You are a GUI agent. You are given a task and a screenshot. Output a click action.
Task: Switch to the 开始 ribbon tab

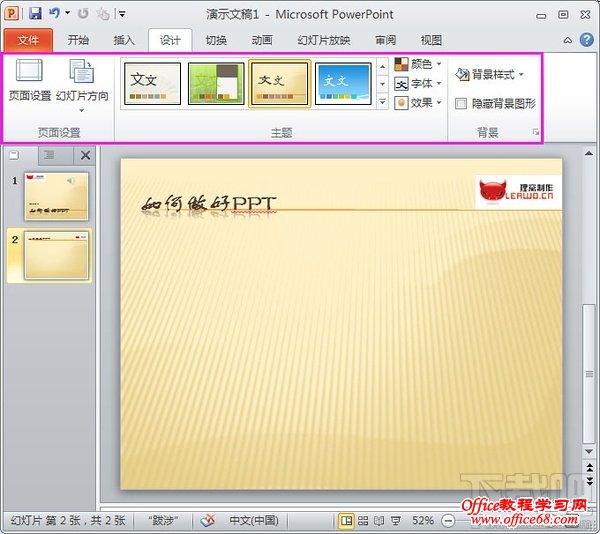[78, 40]
